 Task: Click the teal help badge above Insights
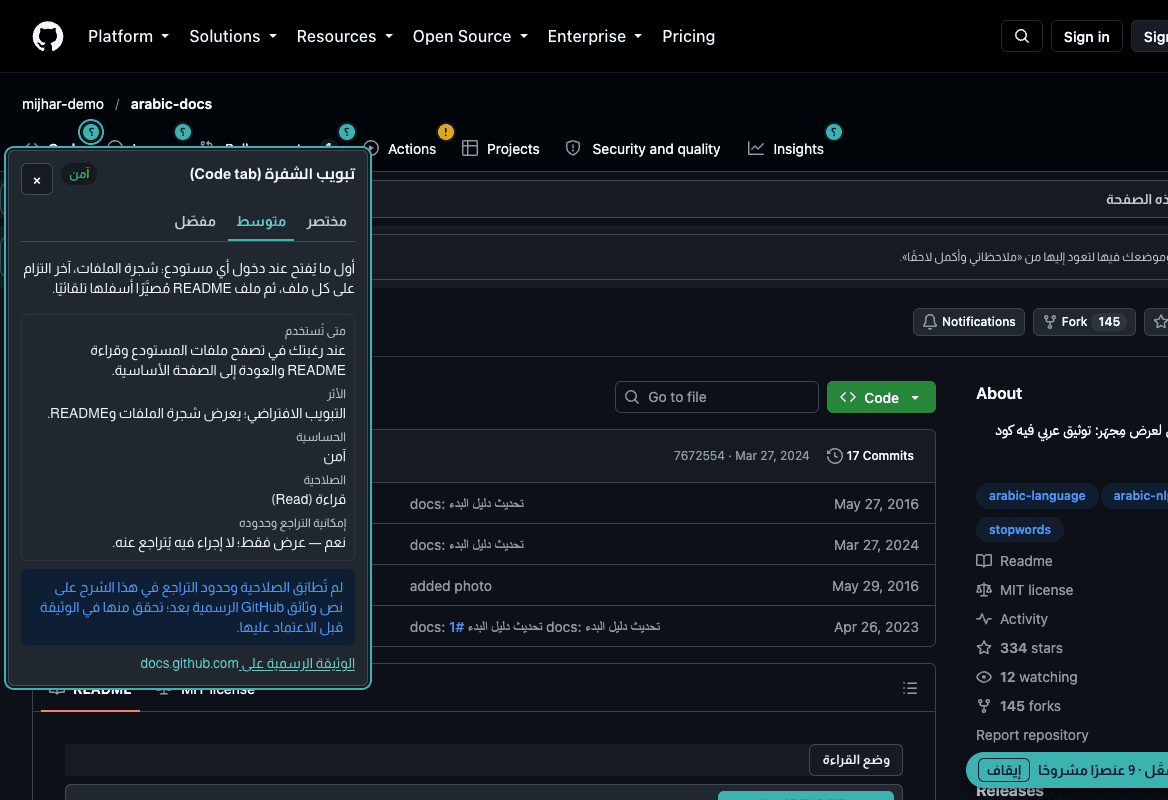(x=834, y=132)
